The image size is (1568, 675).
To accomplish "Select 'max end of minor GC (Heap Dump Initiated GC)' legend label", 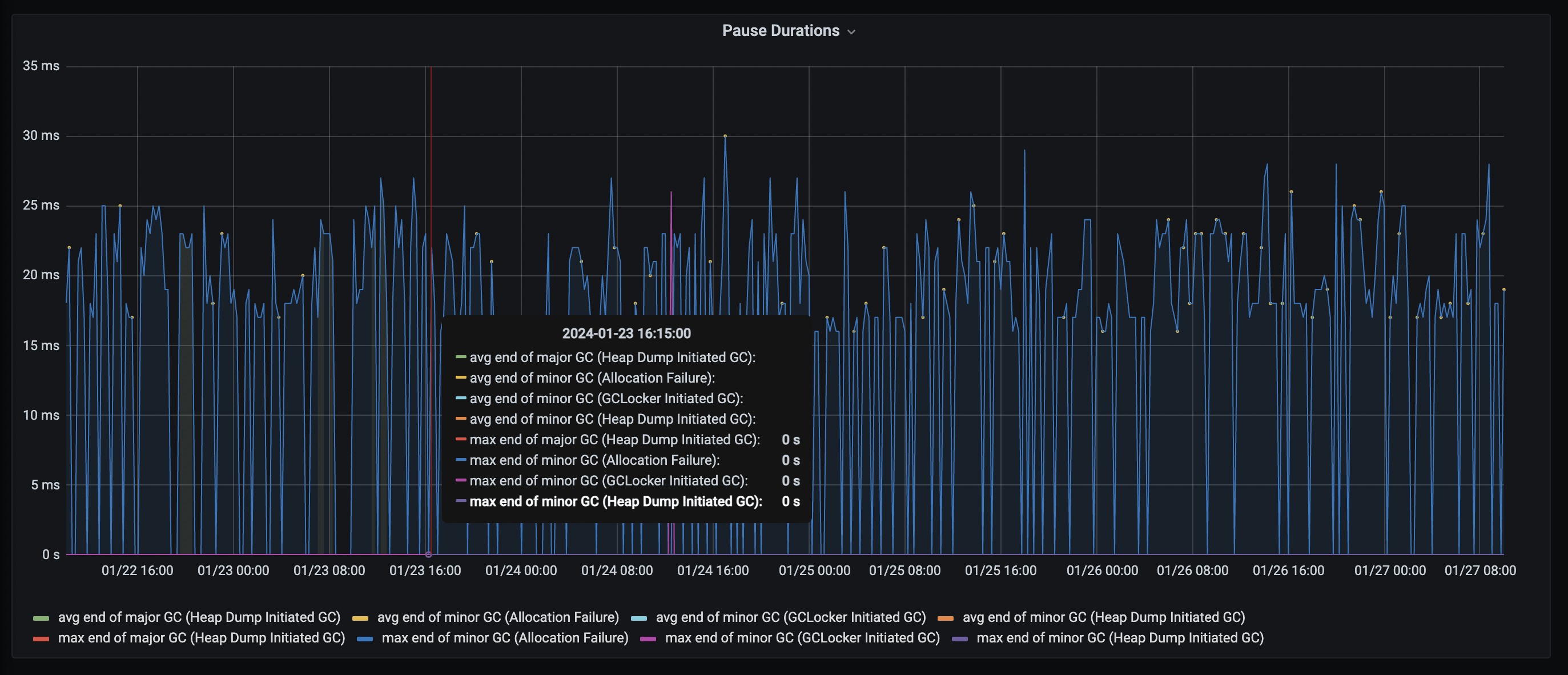I will click(x=1119, y=638).
